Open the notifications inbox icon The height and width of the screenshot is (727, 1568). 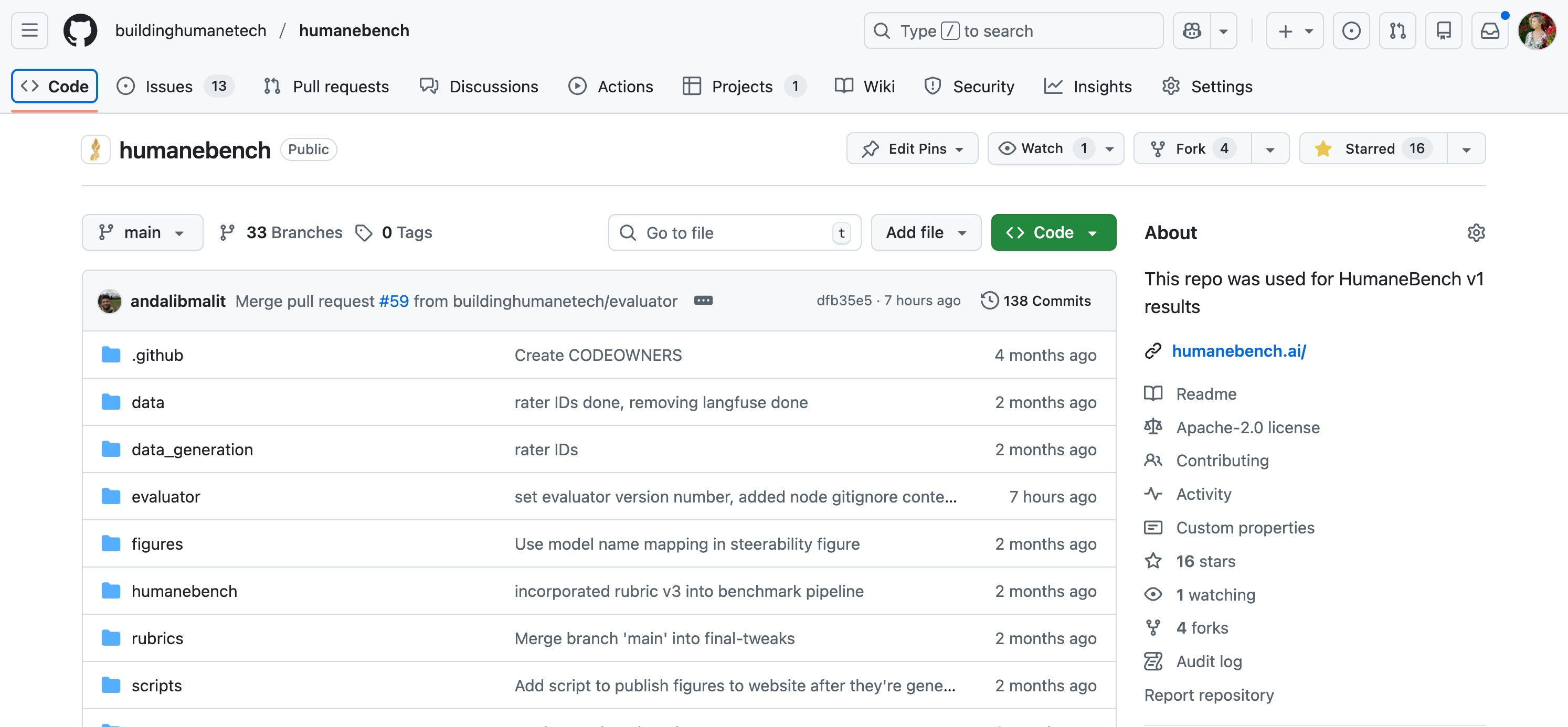[x=1489, y=30]
